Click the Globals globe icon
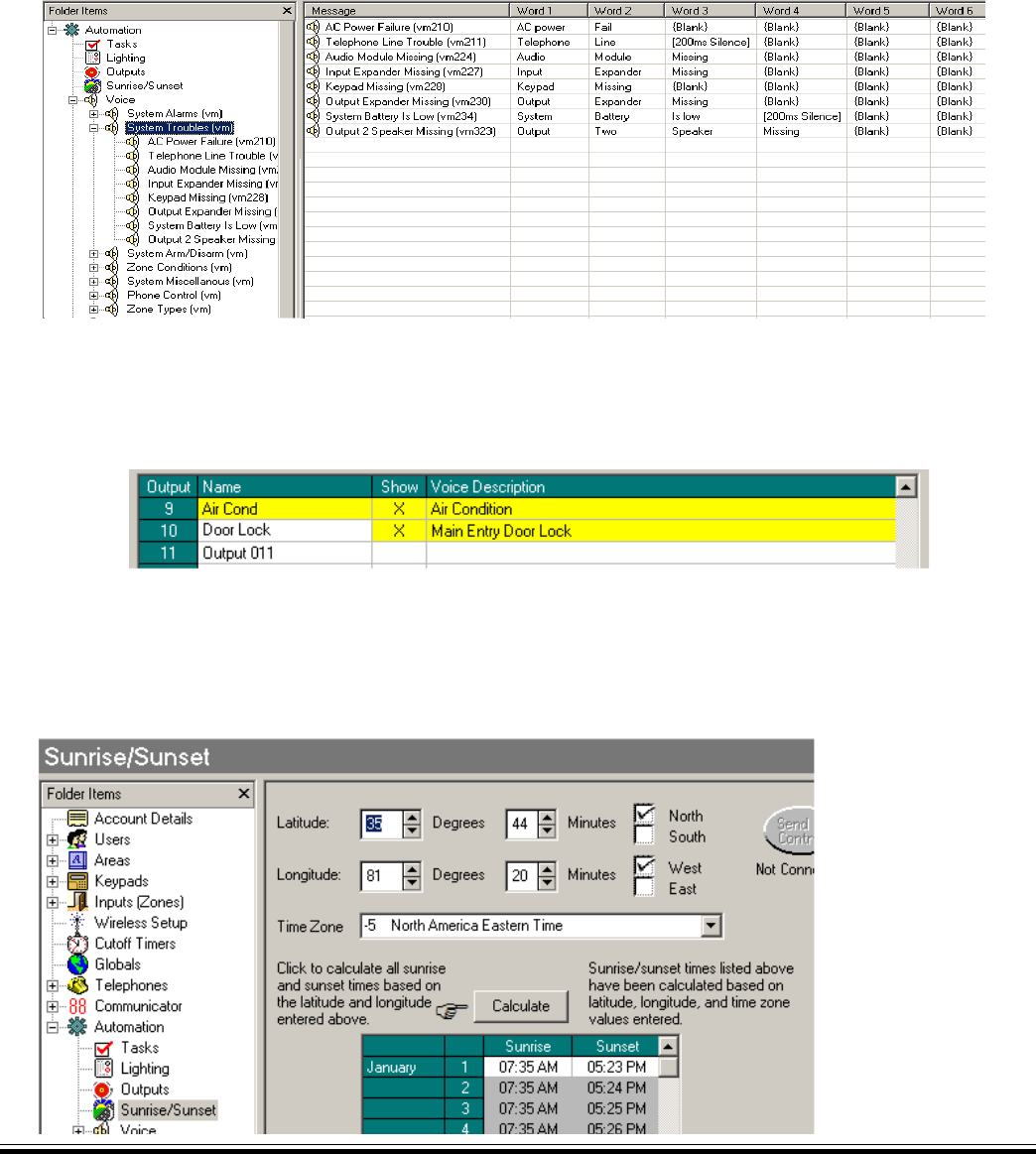This screenshot has width=1036, height=1154. click(x=77, y=964)
